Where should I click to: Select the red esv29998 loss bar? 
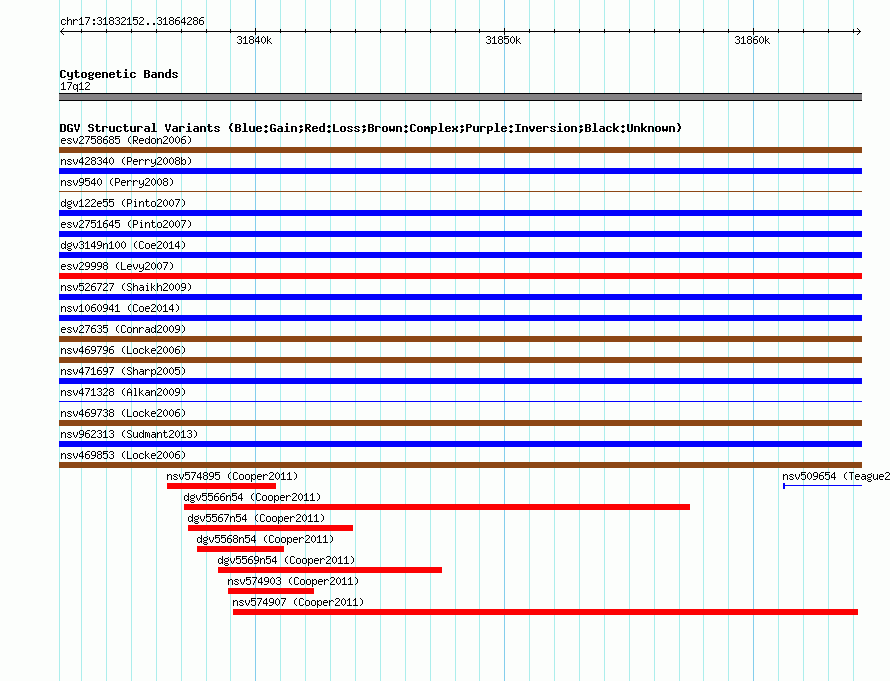460,276
